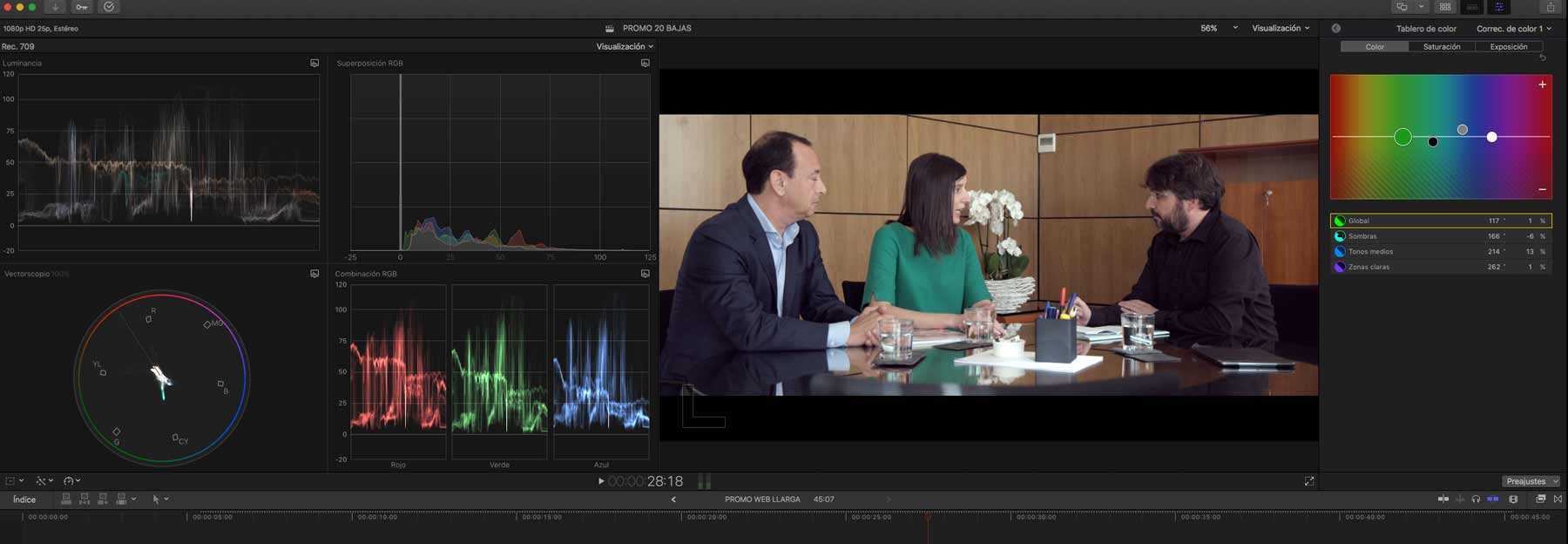1568x544 pixels.
Task: Open the Índice timeline index
Action: (x=24, y=500)
